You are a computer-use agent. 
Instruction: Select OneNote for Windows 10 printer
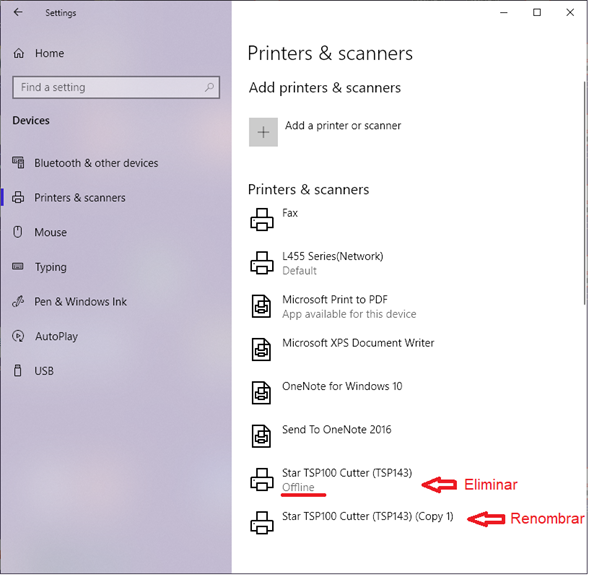point(342,386)
